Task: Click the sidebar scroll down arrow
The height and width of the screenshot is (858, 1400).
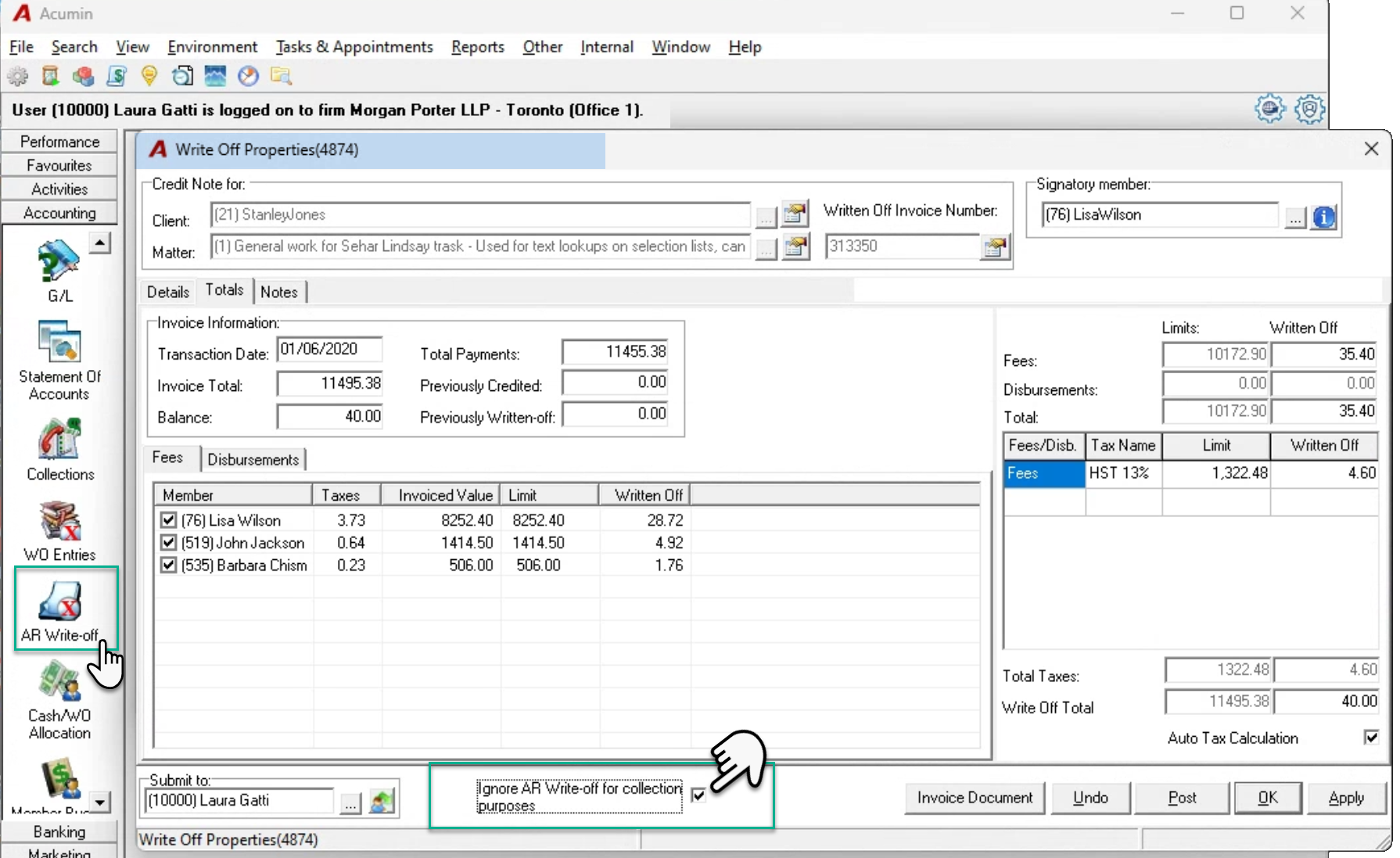Action: click(100, 802)
